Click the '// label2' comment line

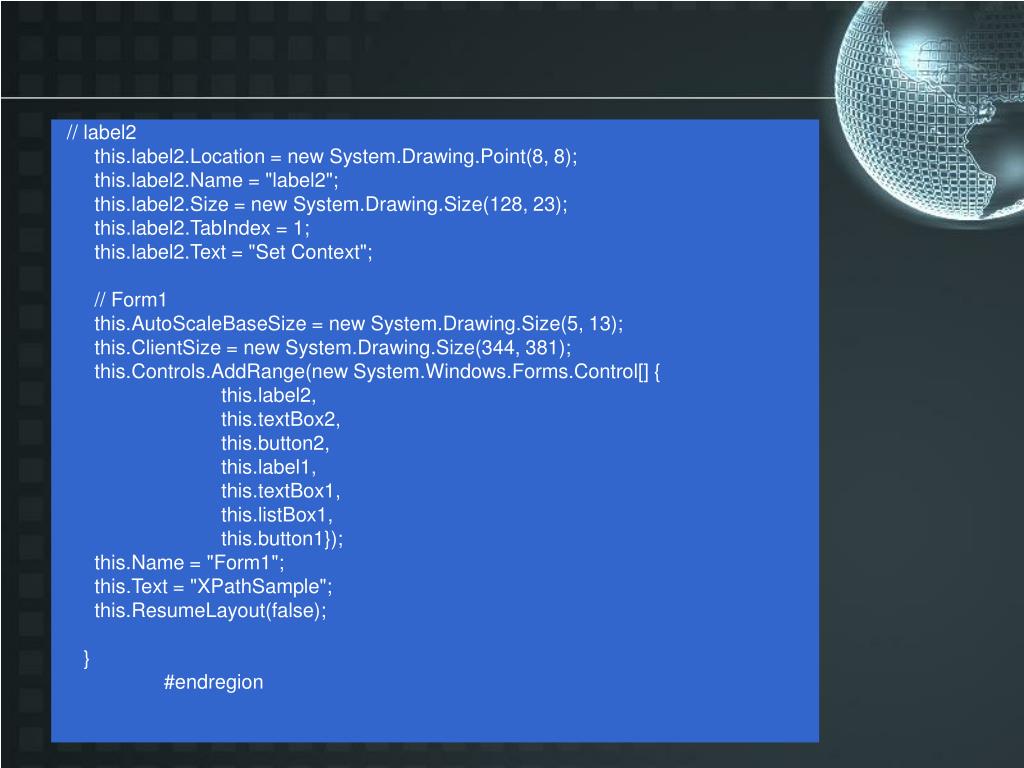(101, 133)
